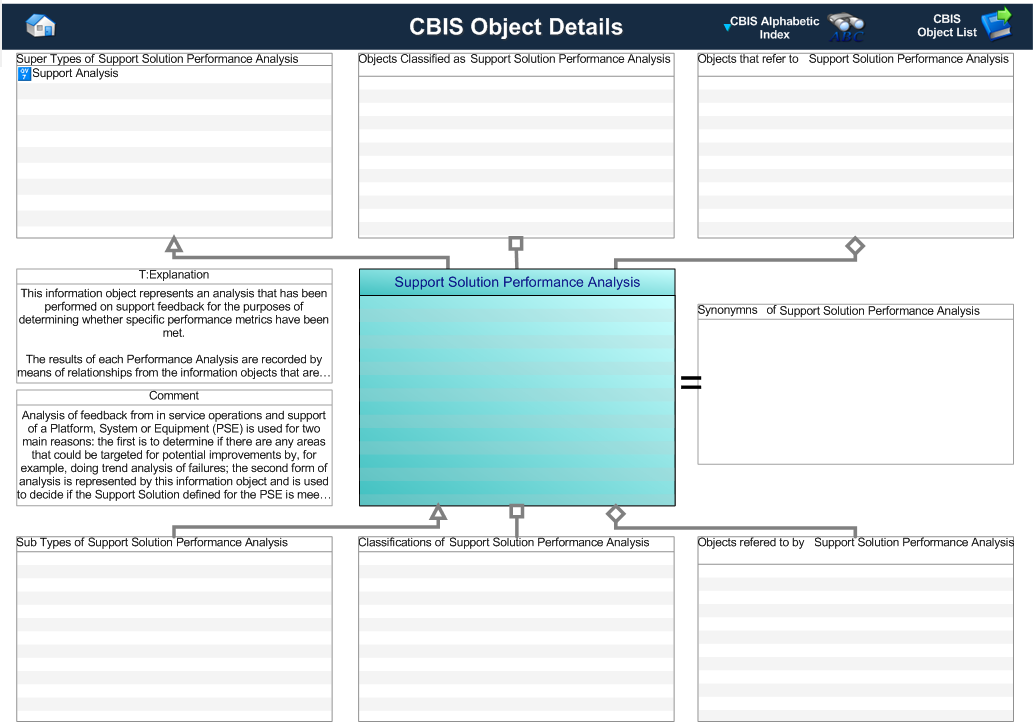Click the blue book Object List icon
The image size is (1036, 725).
point(997,24)
